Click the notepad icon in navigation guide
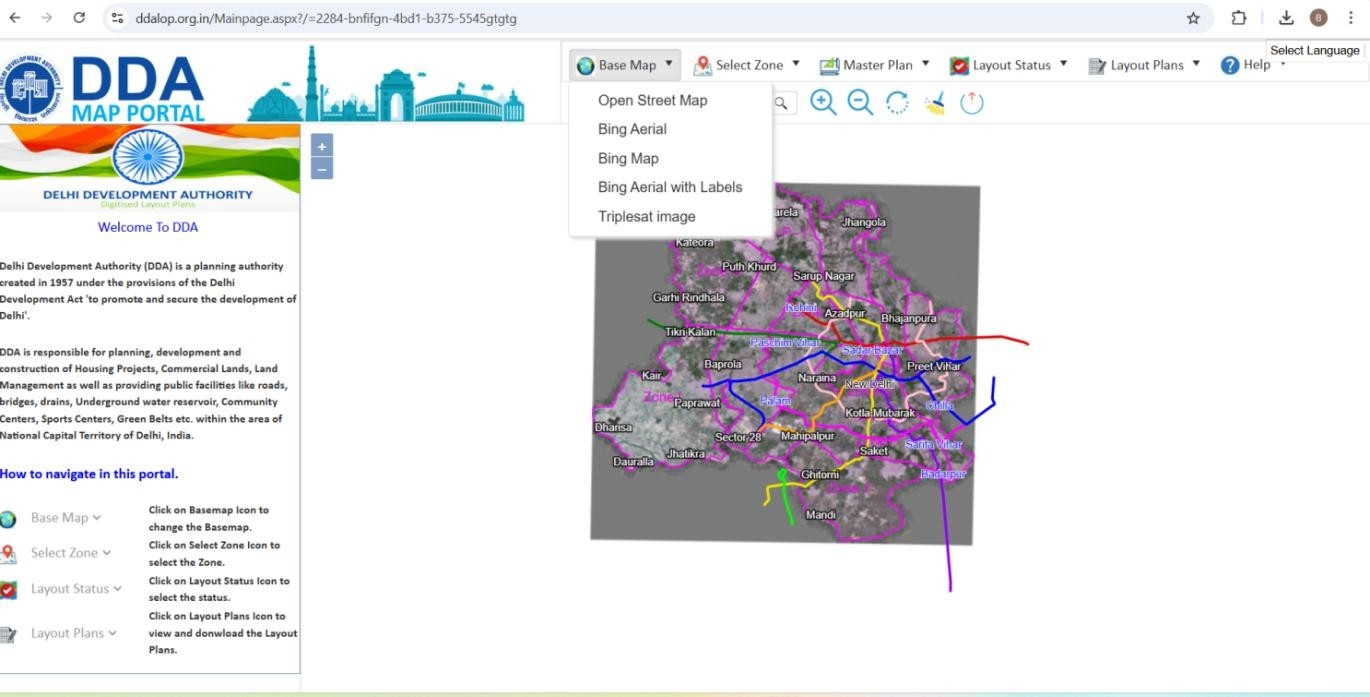 (8, 634)
